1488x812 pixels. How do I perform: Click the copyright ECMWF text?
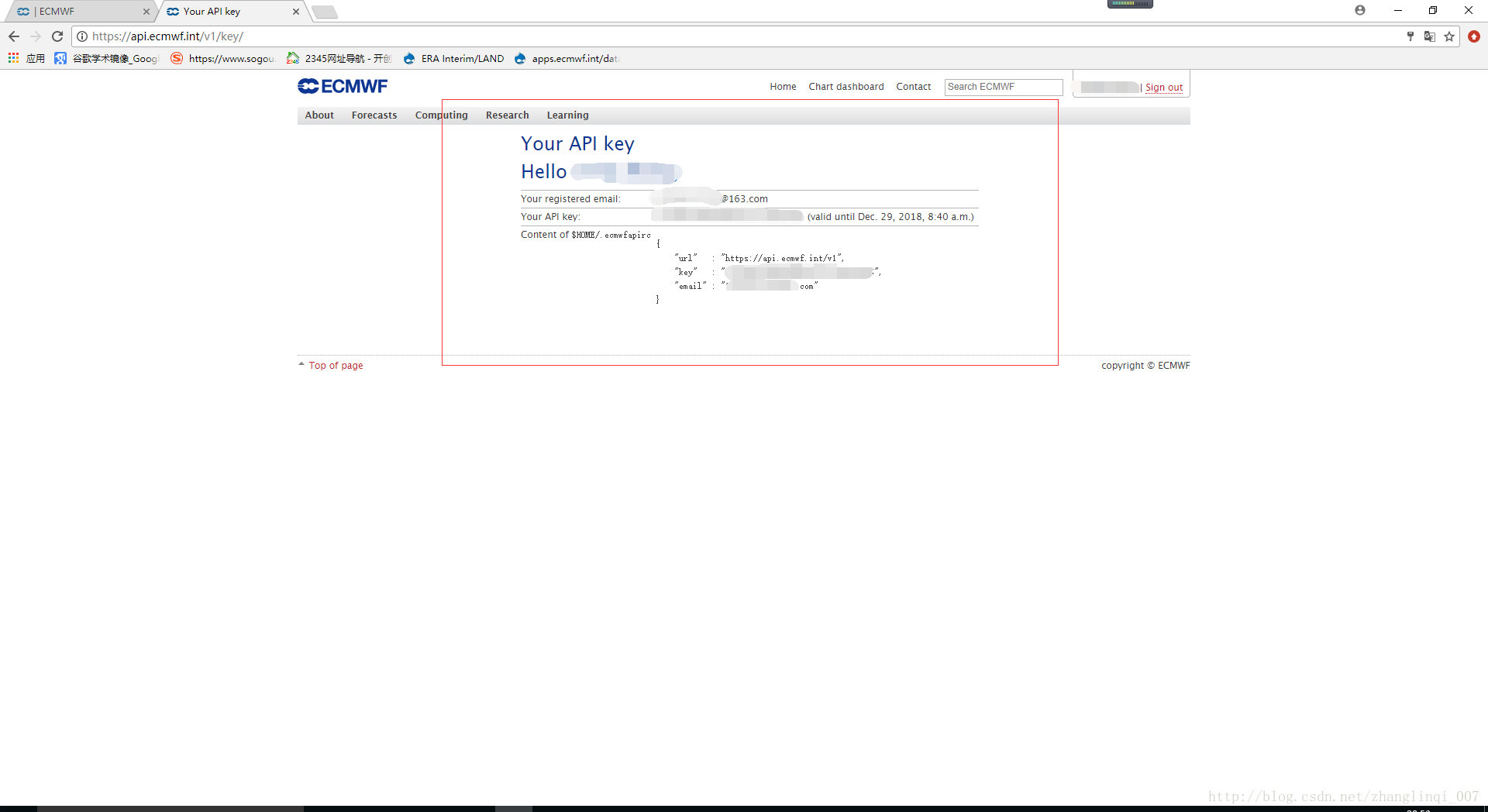click(x=1145, y=366)
